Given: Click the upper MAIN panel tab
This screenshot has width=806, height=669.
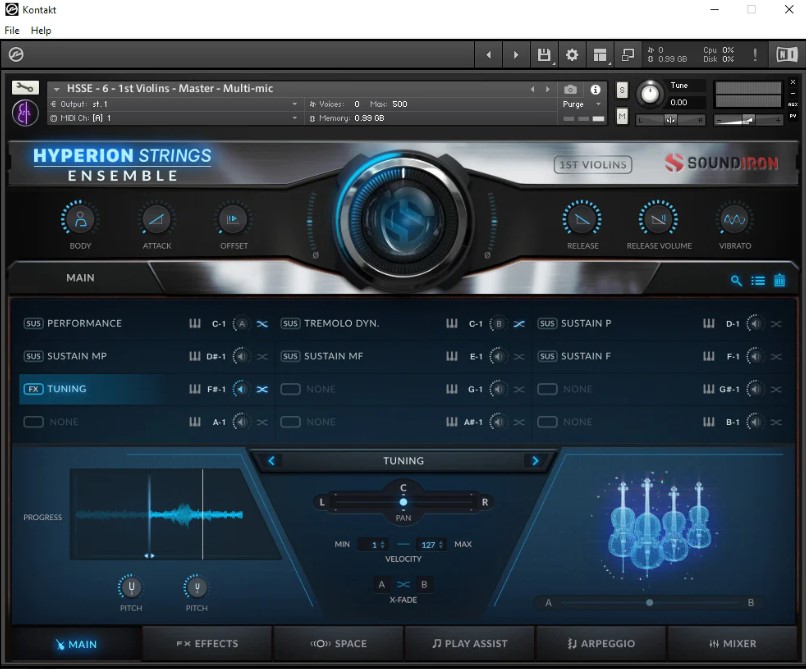Looking at the screenshot, I should (80, 278).
